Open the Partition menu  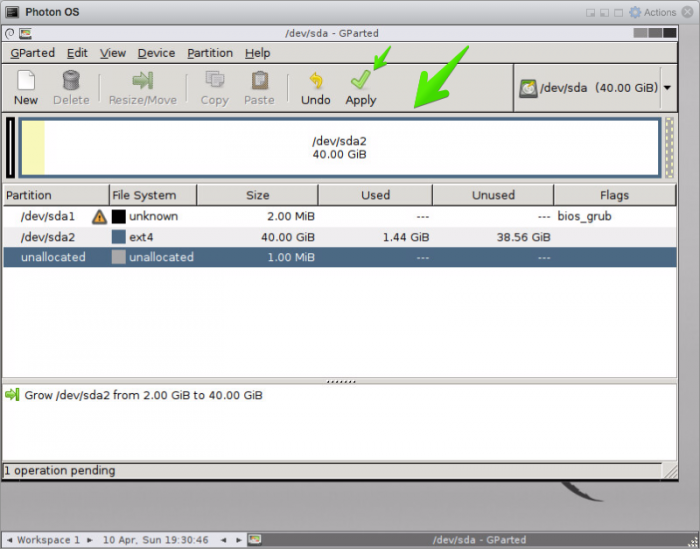point(210,53)
